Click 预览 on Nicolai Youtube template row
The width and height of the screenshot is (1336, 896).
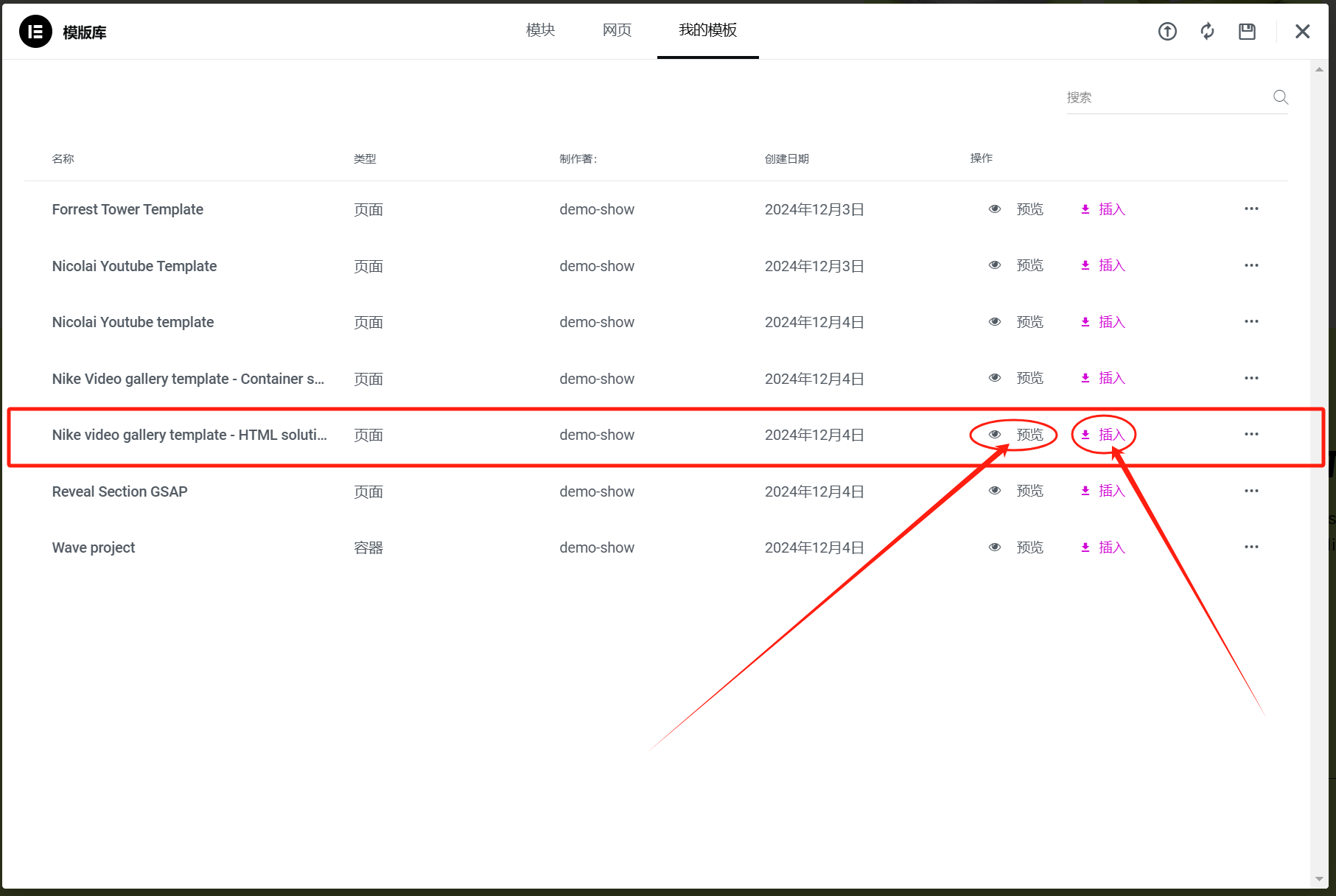click(1029, 321)
